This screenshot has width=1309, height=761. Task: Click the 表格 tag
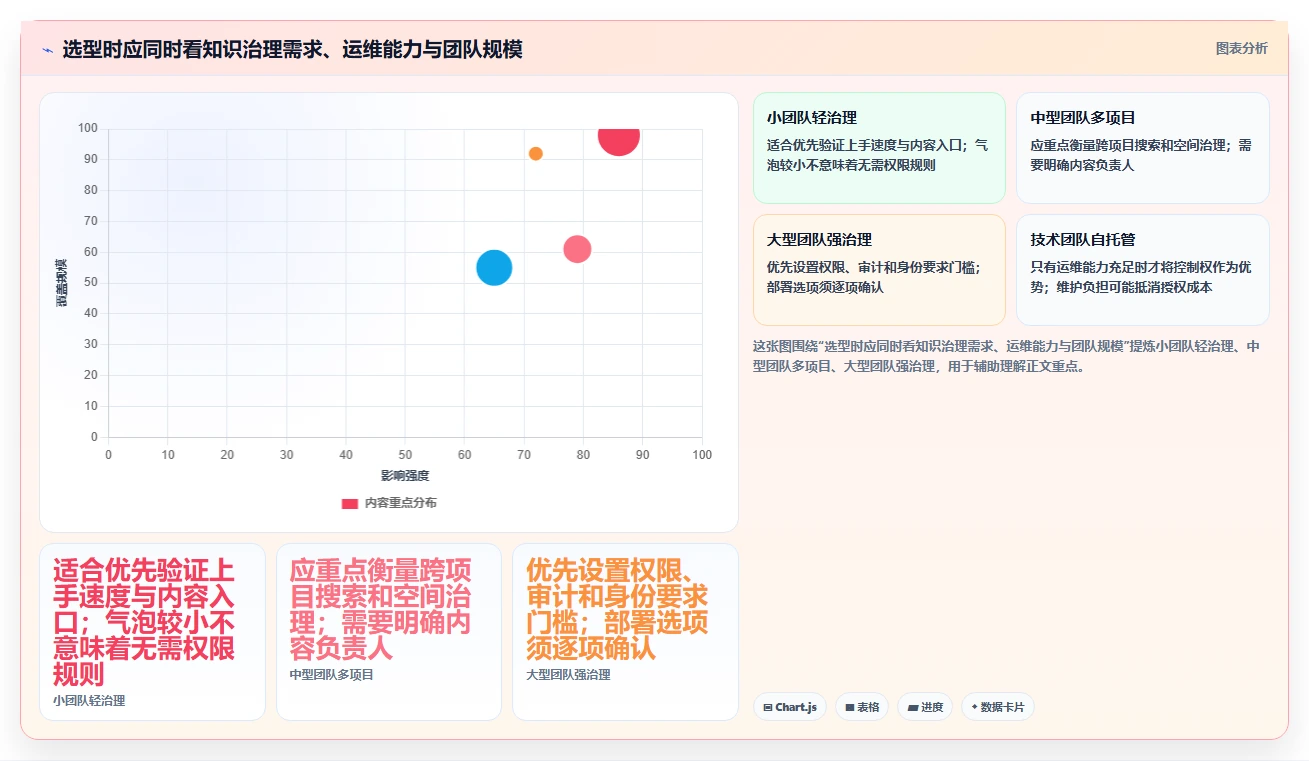[862, 707]
